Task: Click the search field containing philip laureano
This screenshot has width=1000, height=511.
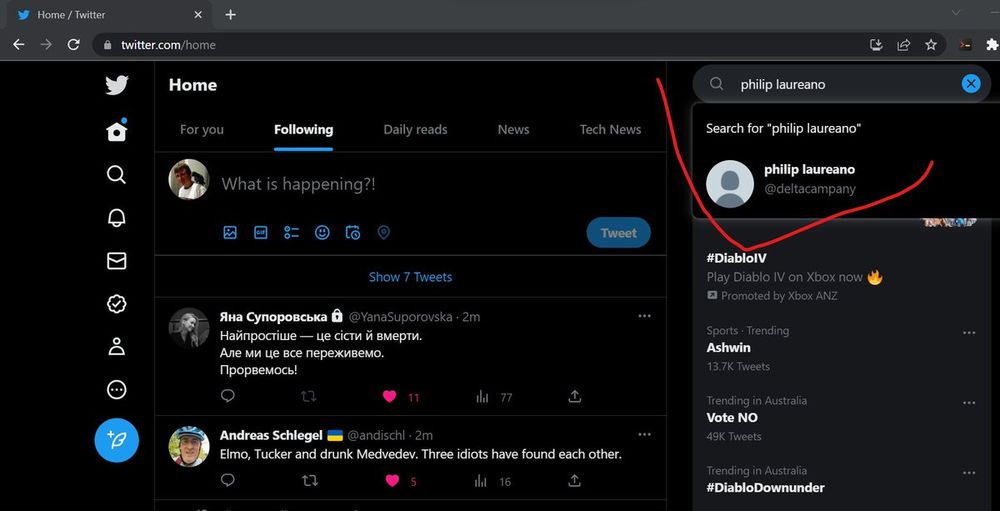Action: [x=842, y=84]
